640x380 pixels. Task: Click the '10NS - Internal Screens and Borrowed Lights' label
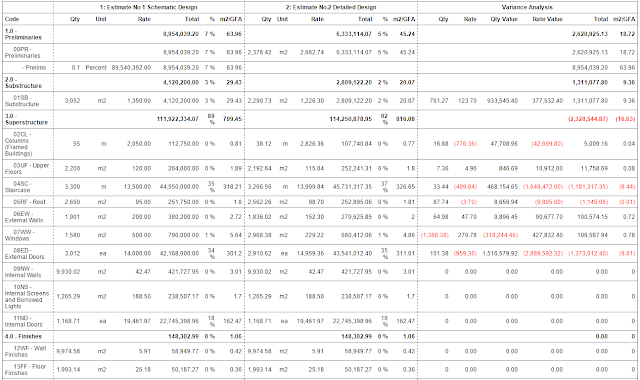point(27,296)
